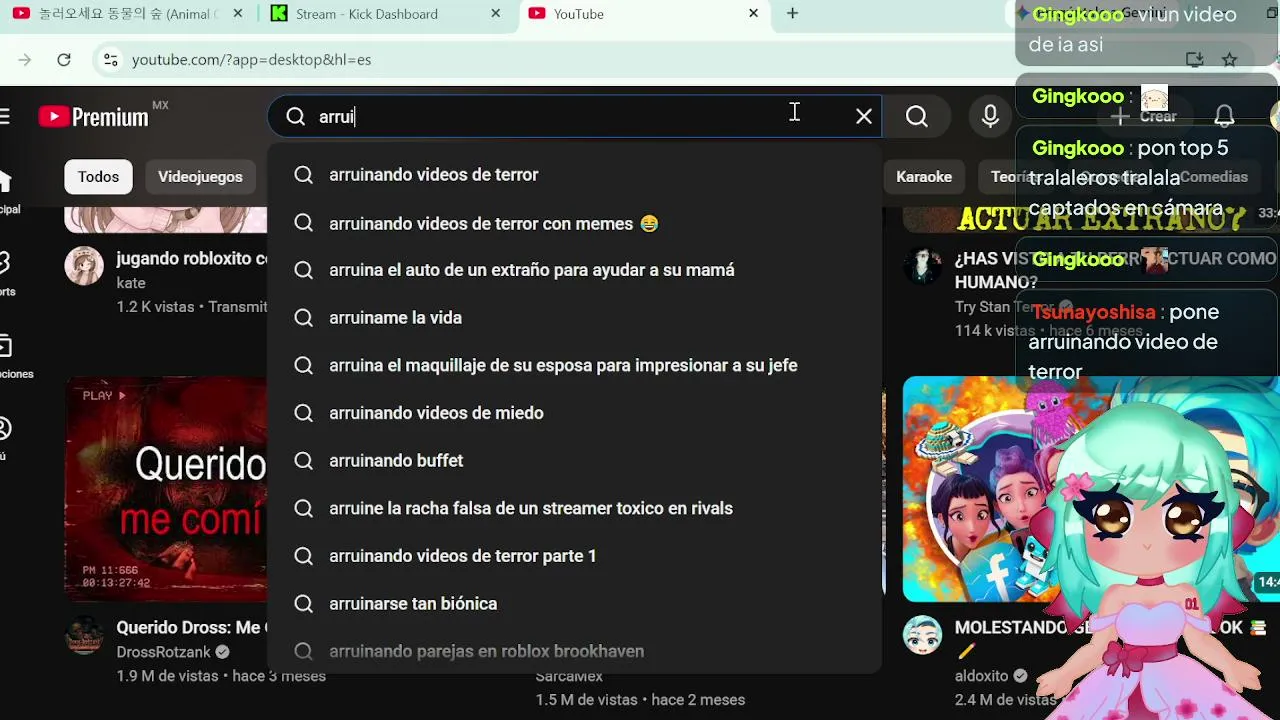1280x720 pixels.
Task: Close the YouTube browser tab
Action: pyautogui.click(x=754, y=14)
